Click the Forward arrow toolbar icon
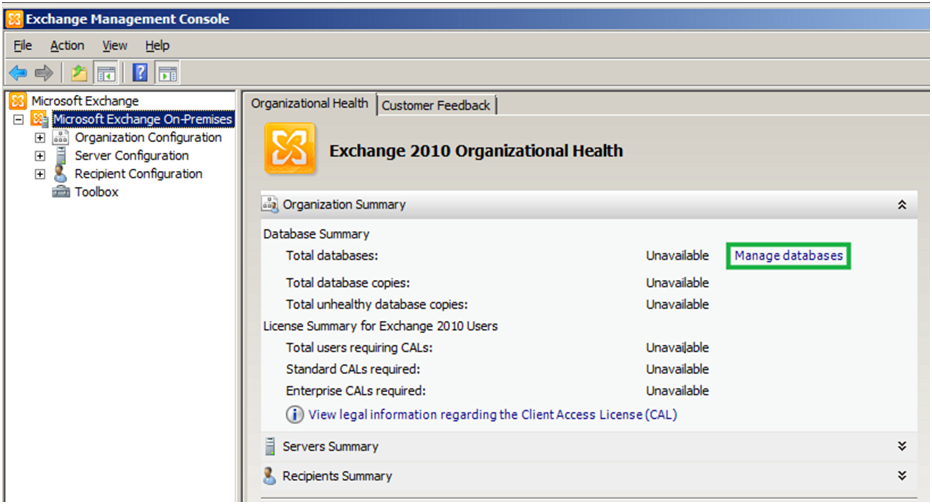The image size is (932, 504). (44, 73)
